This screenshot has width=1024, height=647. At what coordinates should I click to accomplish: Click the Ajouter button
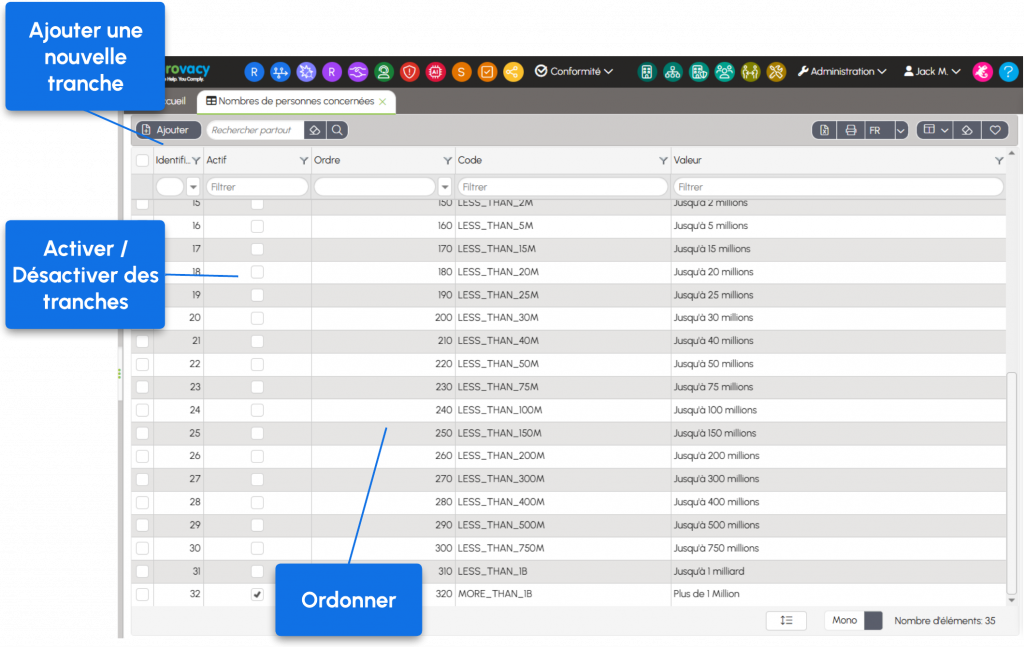168,130
